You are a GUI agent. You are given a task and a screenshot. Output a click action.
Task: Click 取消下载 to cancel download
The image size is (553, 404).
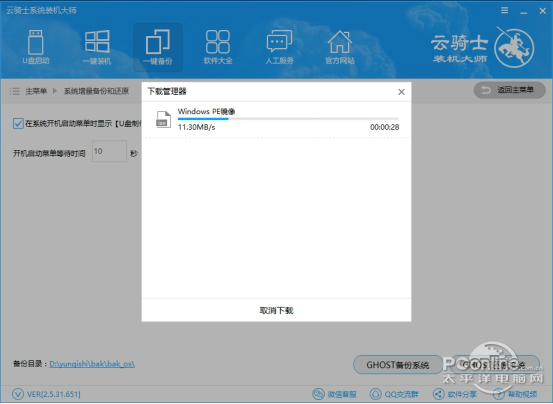click(x=276, y=311)
